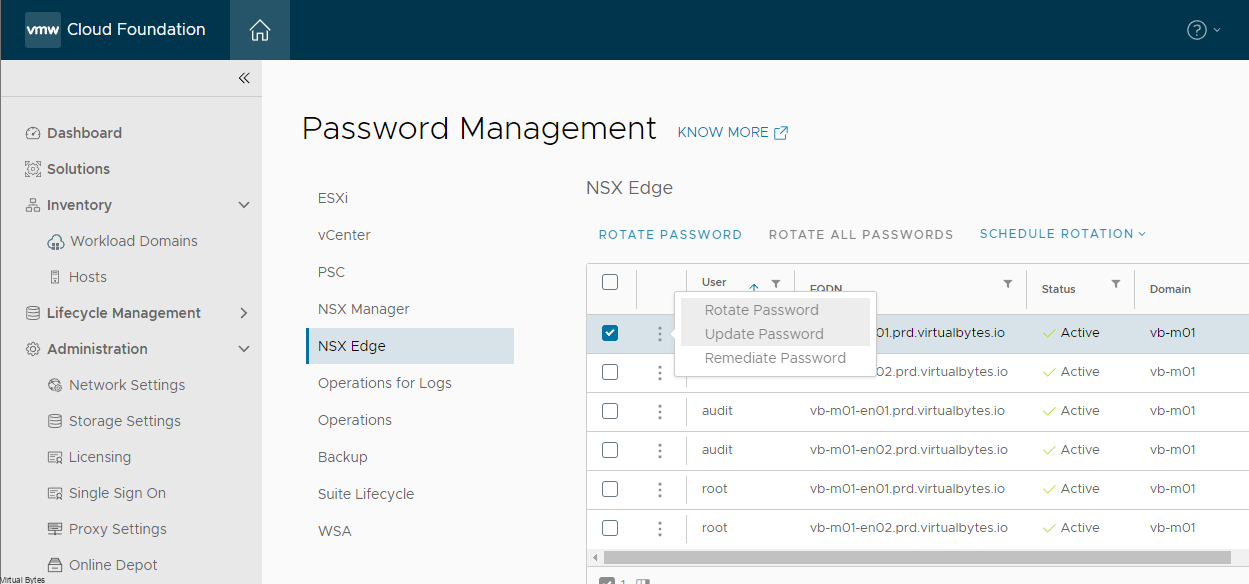Uncheck the highlighted first row checkbox
Screen dimensions: 1249x584
pyautogui.click(x=609, y=332)
